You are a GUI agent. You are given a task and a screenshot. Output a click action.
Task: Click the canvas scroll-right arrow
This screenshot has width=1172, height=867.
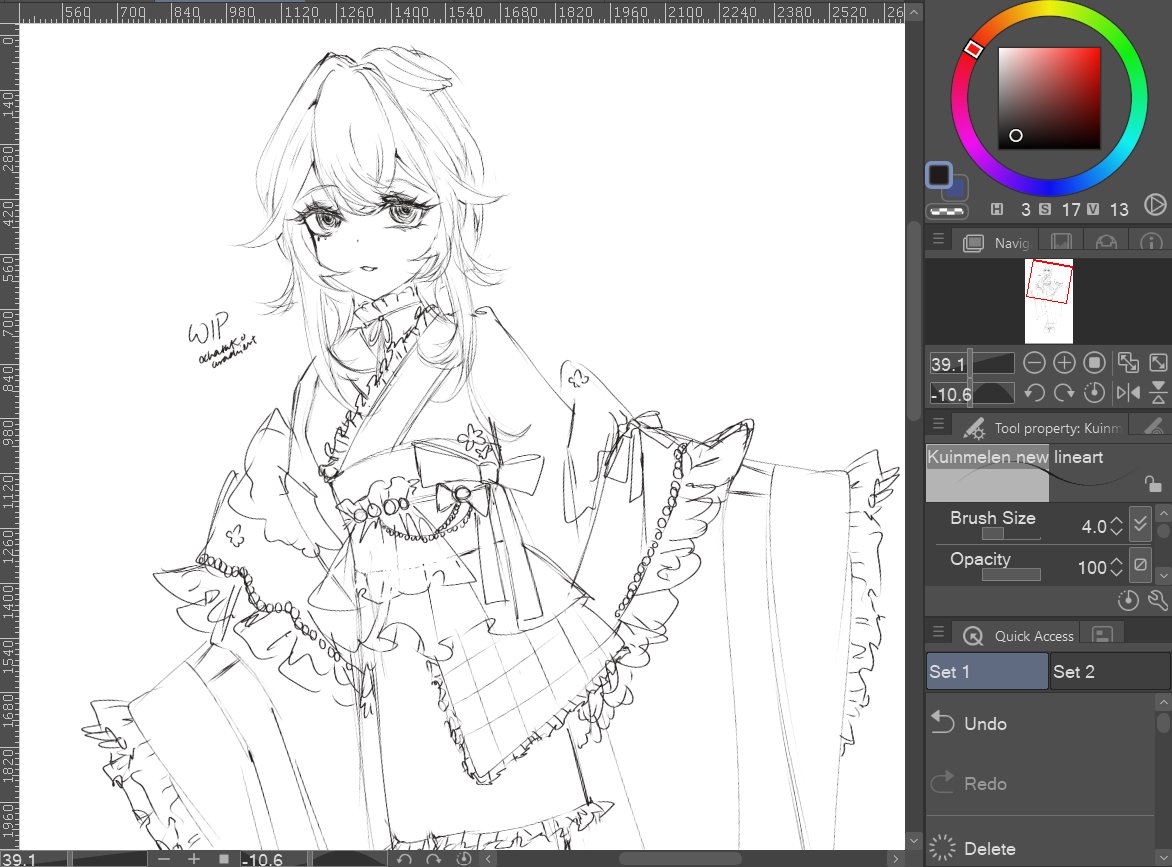click(x=895, y=859)
